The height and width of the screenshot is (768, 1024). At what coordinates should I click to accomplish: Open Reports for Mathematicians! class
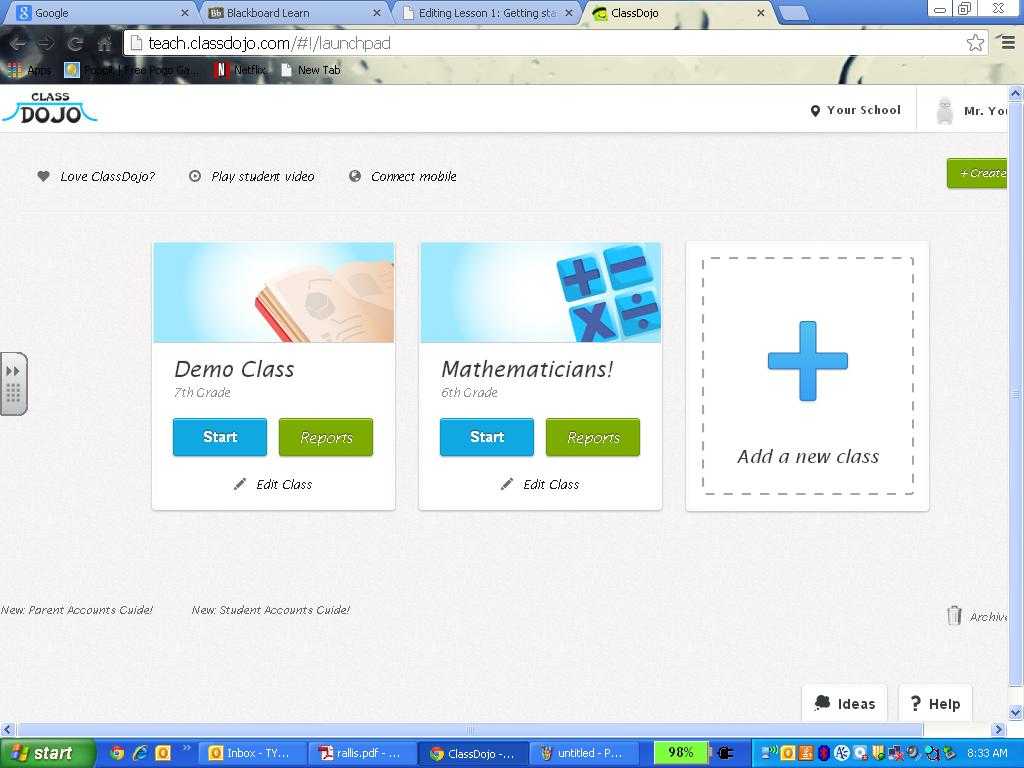[593, 437]
